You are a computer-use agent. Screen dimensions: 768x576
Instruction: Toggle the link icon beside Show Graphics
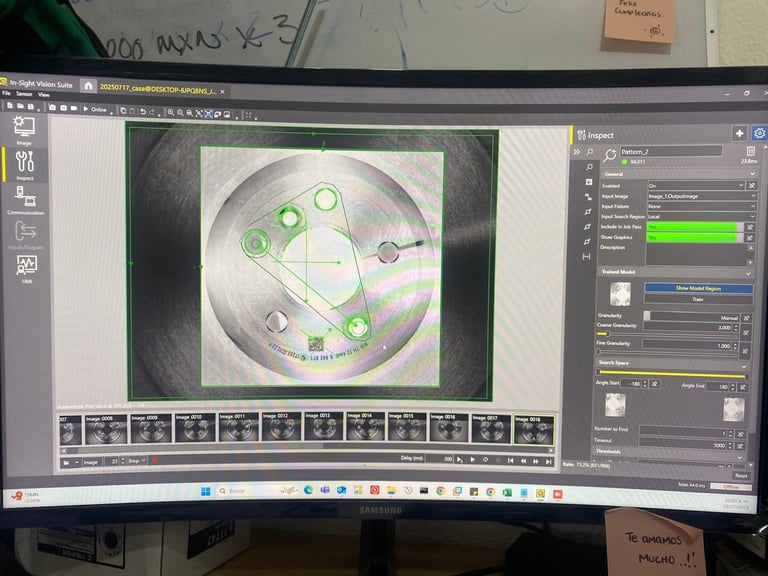pyautogui.click(x=749, y=238)
